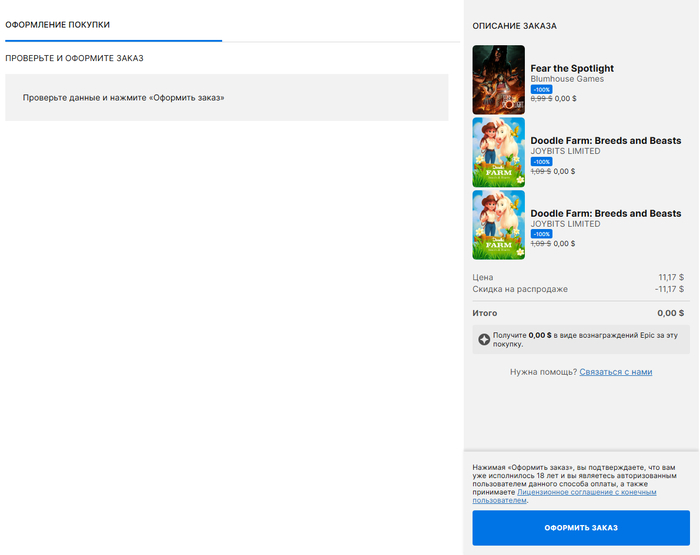Open the Fear the Spotlight cover image

[x=498, y=79]
